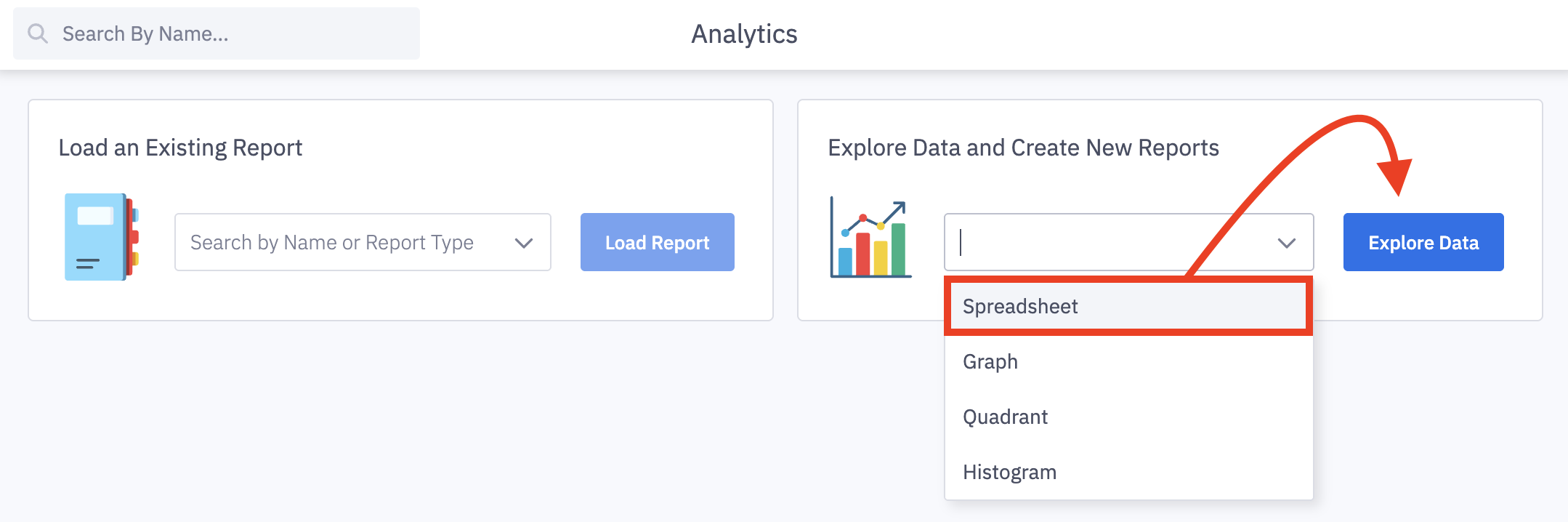The image size is (1568, 522).
Task: Click the Explore Data button
Action: click(x=1423, y=242)
